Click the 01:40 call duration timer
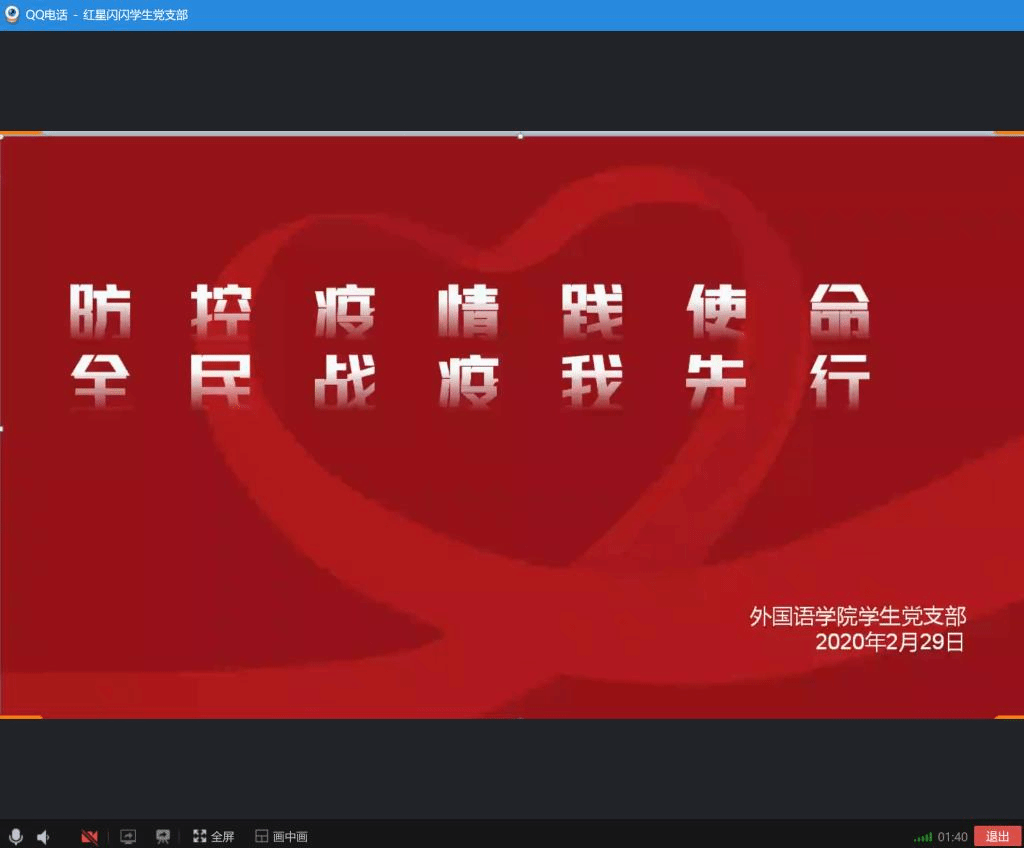This screenshot has height=848, width=1024. pos(952,837)
